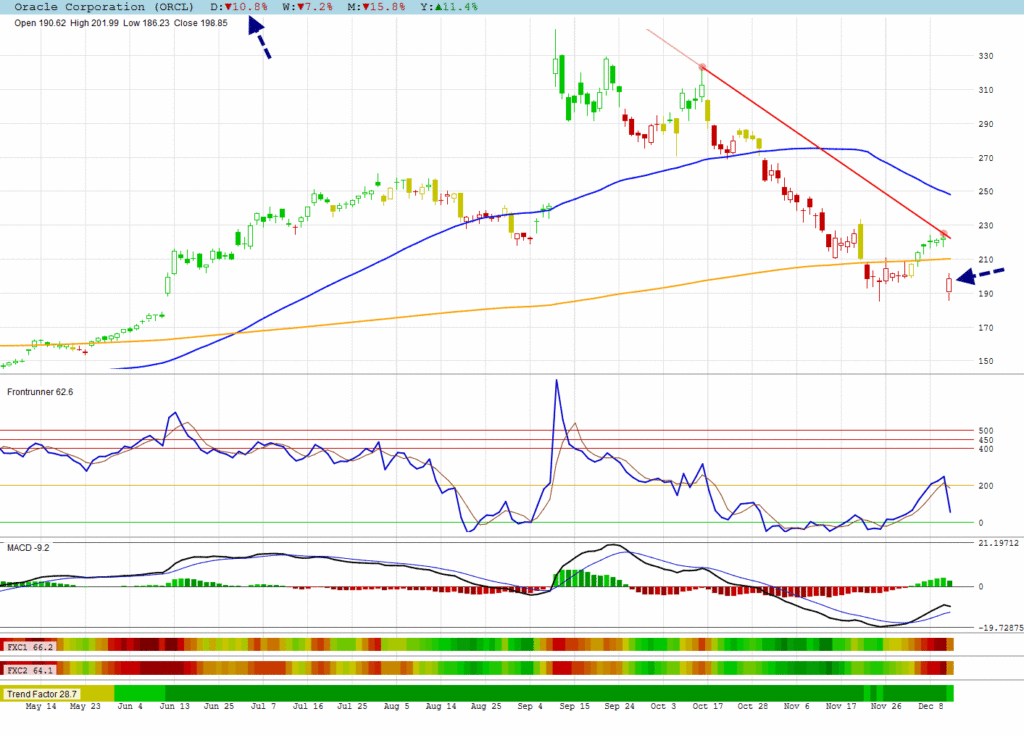Screen dimensions: 1024x735
Task: Click the weekly change down 7.2% indicator
Action: coord(301,7)
